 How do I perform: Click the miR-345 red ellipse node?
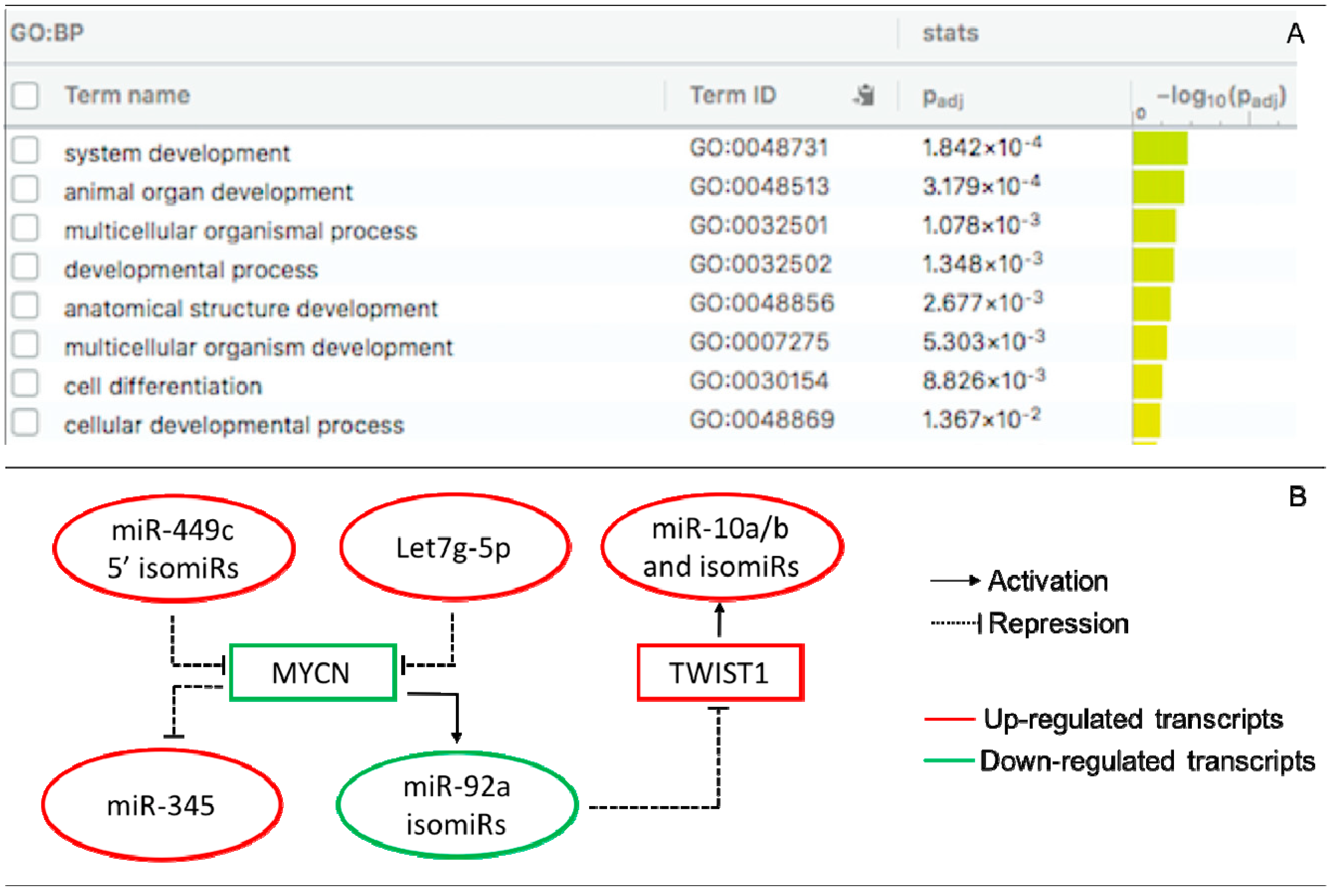click(x=162, y=805)
